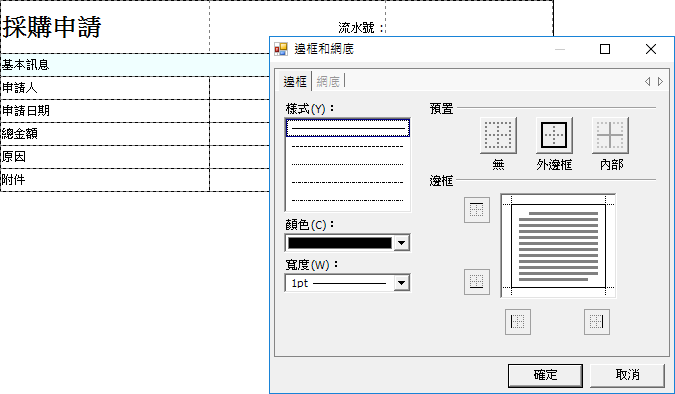Toggle the left border button
The width and height of the screenshot is (675, 394).
point(517,322)
